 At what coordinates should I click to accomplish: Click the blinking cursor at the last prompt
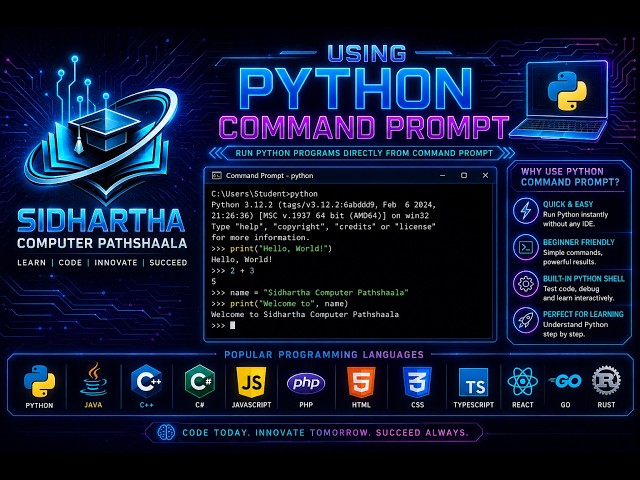pos(232,325)
